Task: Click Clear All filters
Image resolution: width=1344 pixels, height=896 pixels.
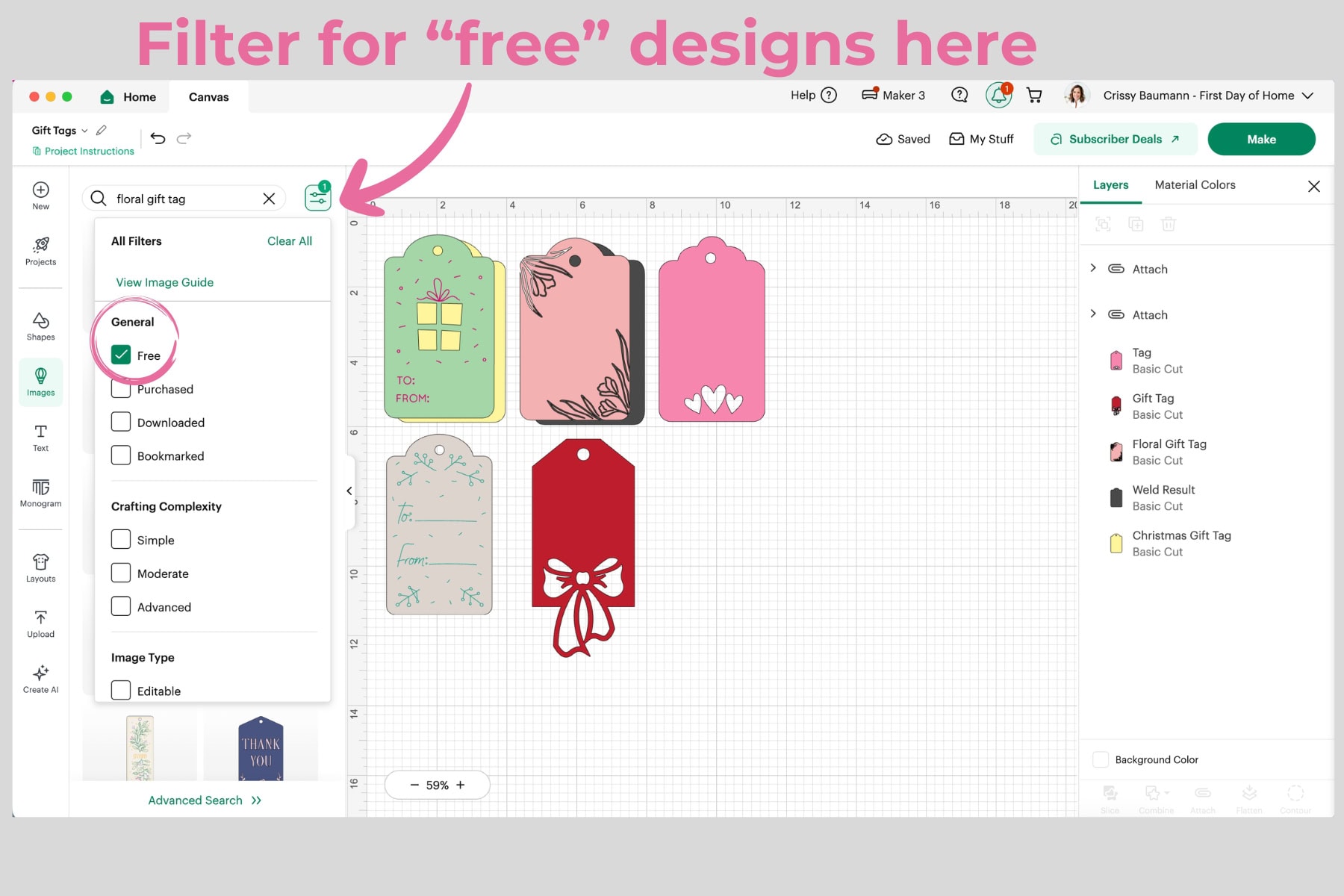Action: [x=290, y=241]
